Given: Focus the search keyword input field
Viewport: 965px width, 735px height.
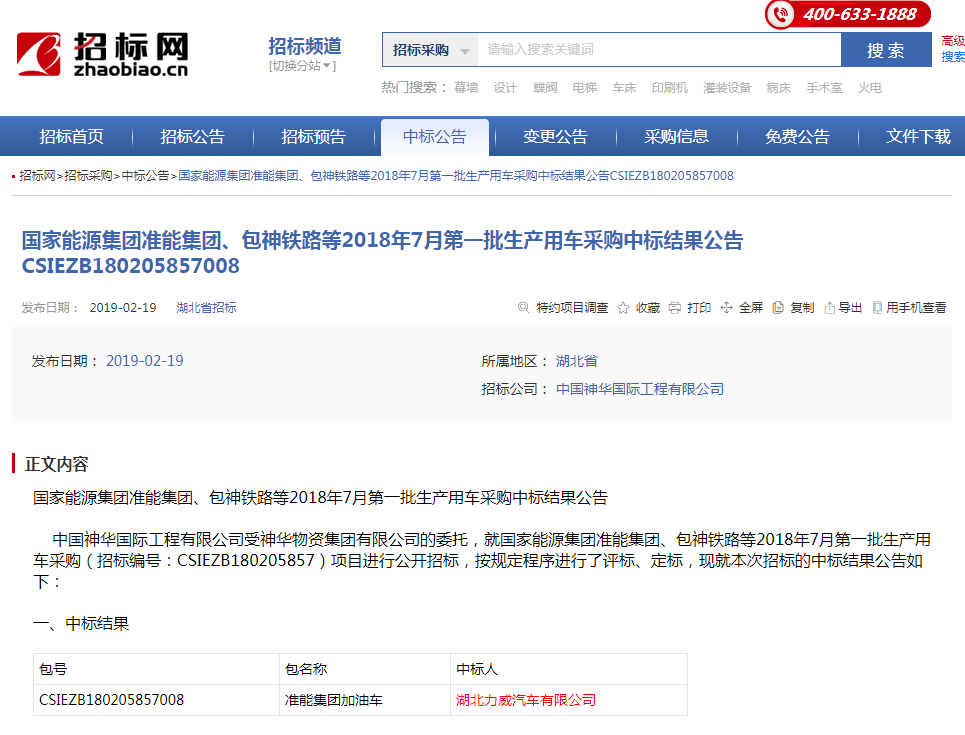Looking at the screenshot, I should [659, 50].
